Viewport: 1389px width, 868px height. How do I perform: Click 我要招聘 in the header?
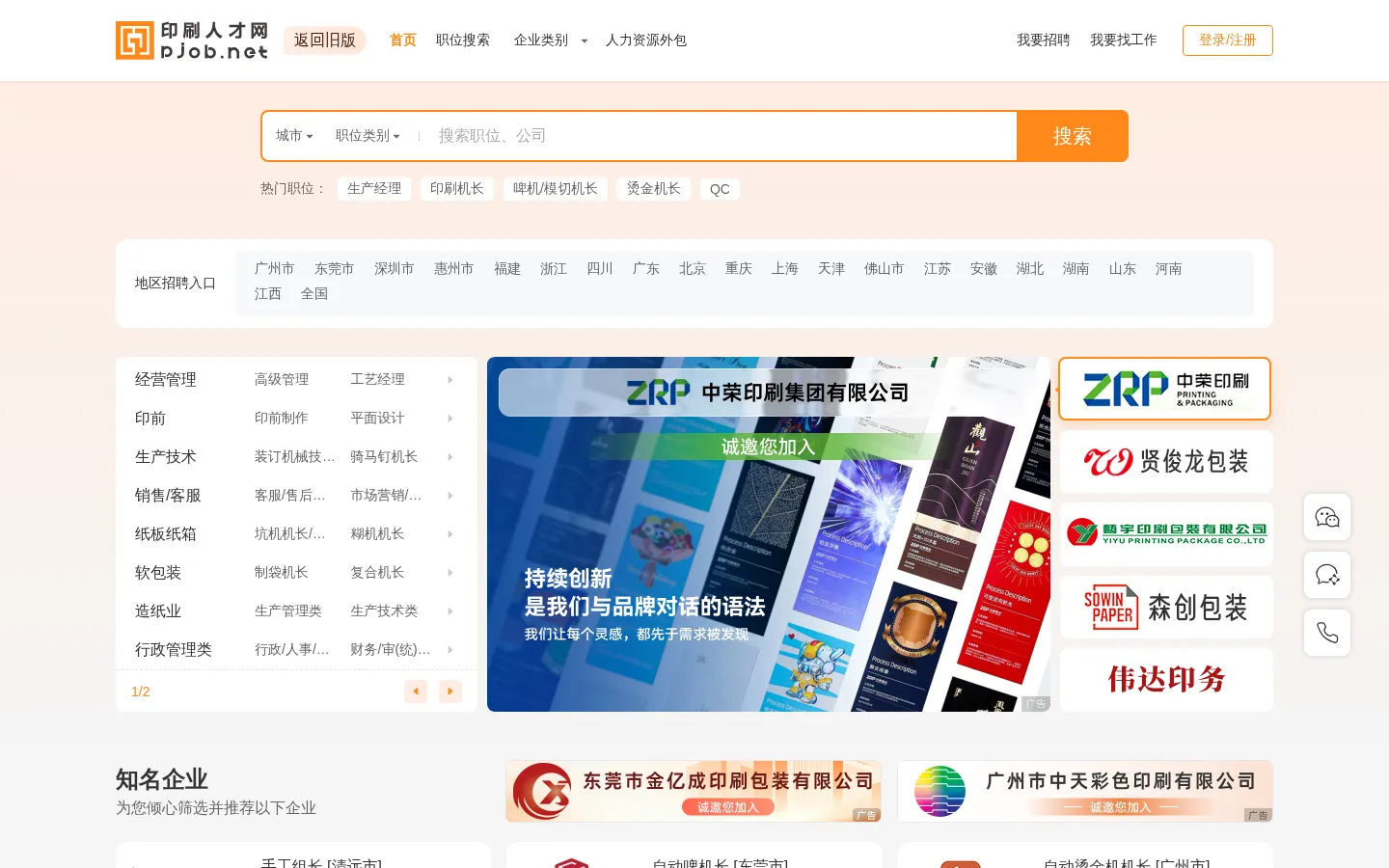[x=1044, y=41]
